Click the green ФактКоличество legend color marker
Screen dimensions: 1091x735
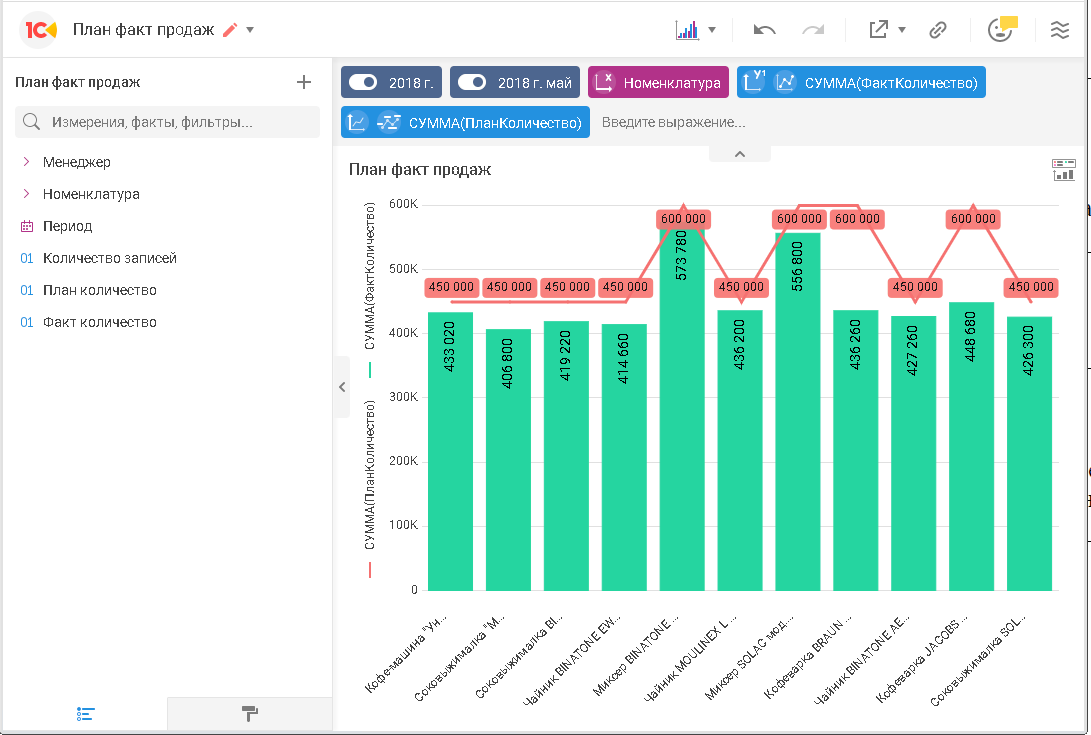coord(370,370)
